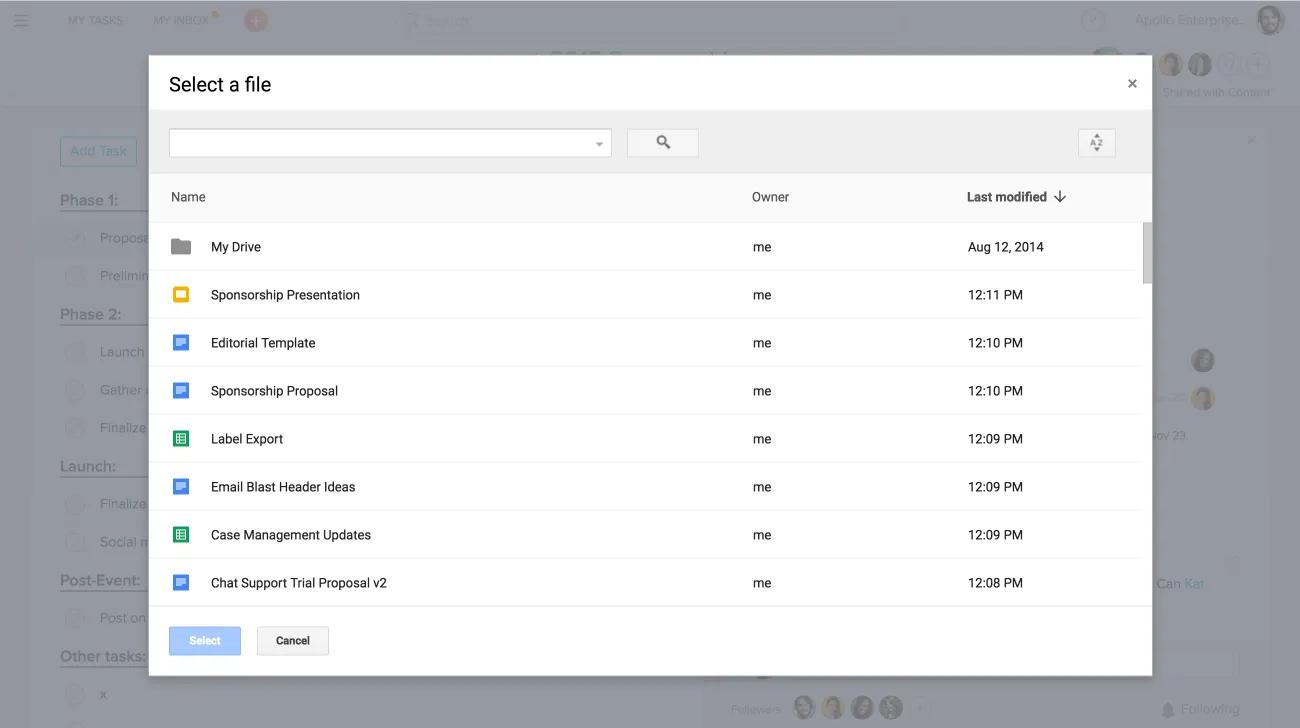Open the My Drive folder icon
Viewport: 1300px width, 728px height.
[x=183, y=246]
